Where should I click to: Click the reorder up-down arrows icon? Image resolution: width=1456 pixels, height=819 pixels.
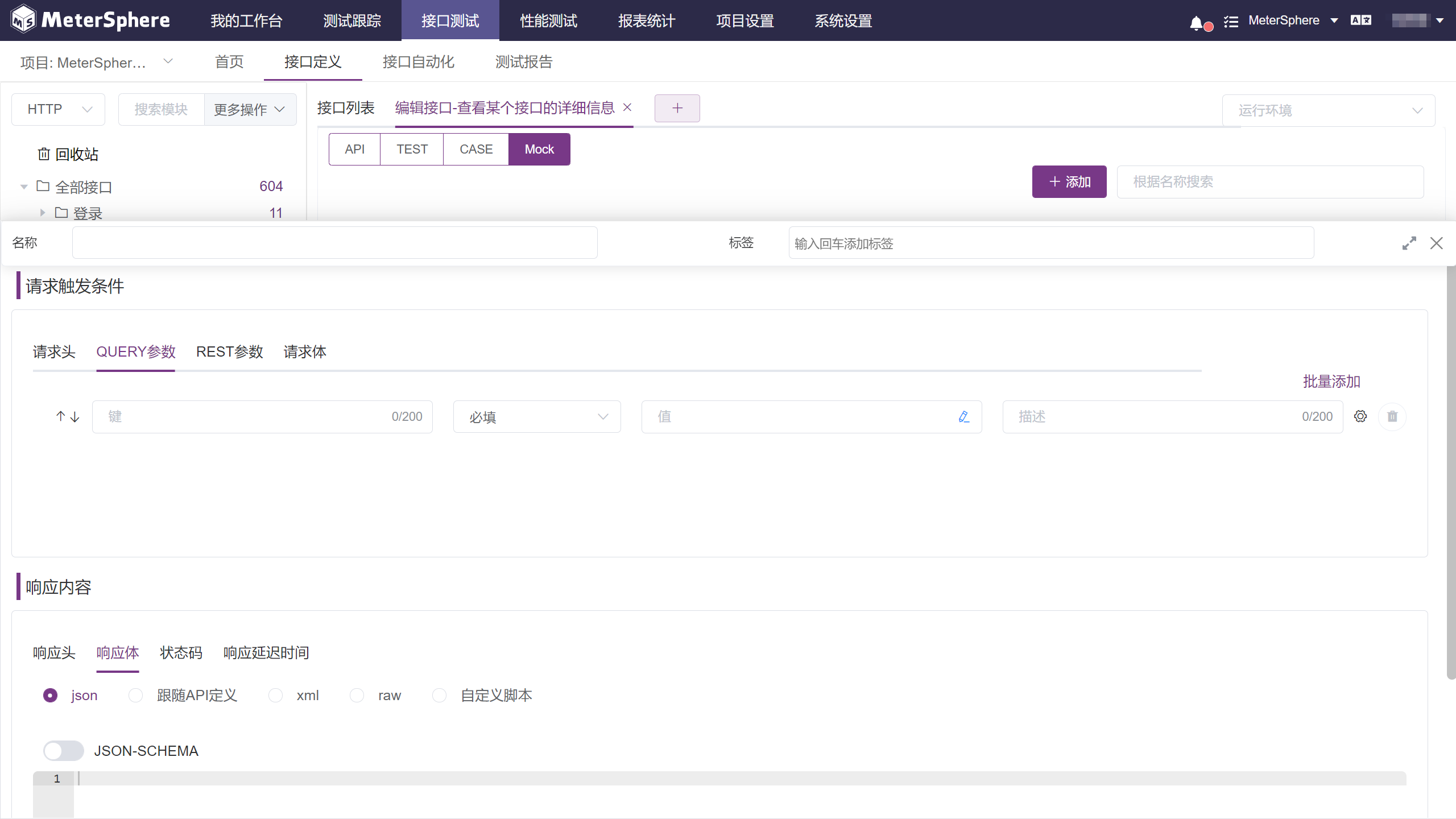pyautogui.click(x=67, y=415)
